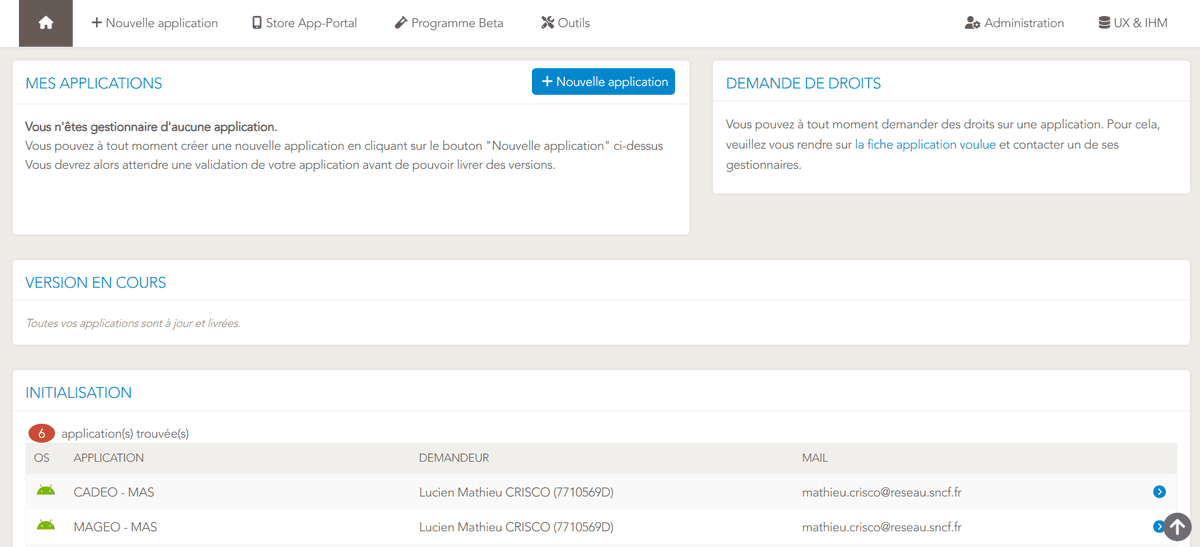Viewport: 1200px width, 547px height.
Task: Click the demandeur name in CADEO - MAS row
Action: click(x=516, y=492)
